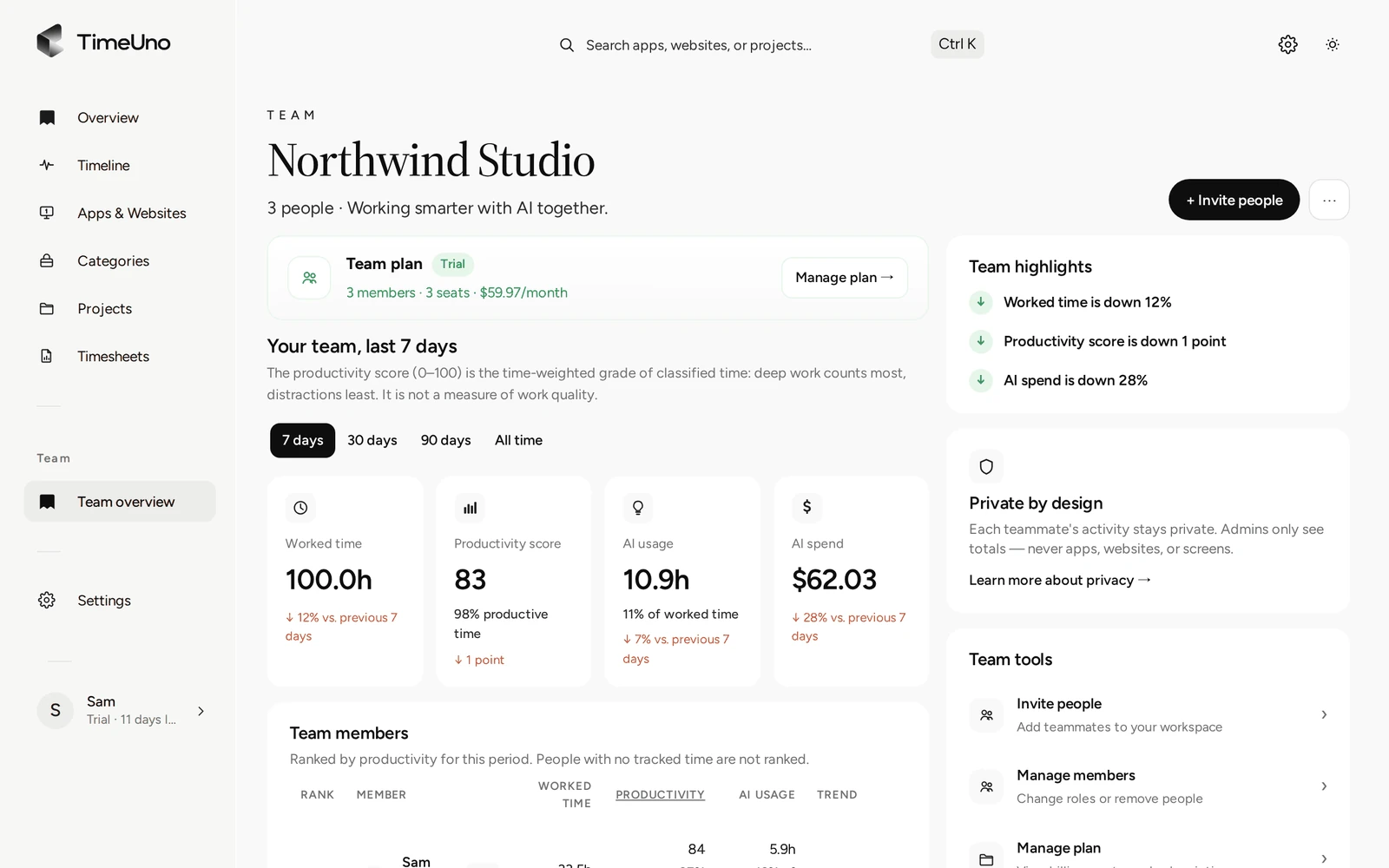Go to Overview in the sidebar

point(120,117)
